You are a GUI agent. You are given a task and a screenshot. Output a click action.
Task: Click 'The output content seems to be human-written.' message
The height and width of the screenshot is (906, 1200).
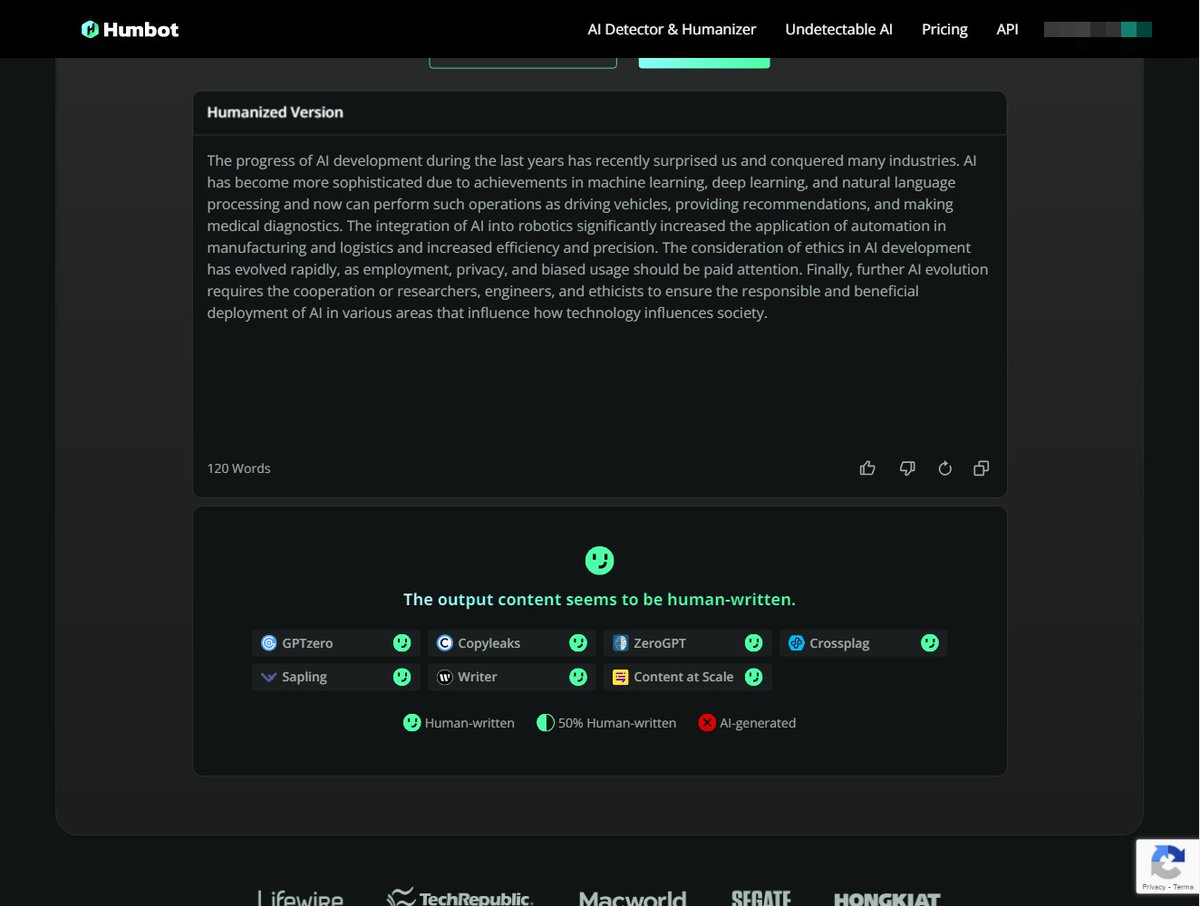pos(599,600)
